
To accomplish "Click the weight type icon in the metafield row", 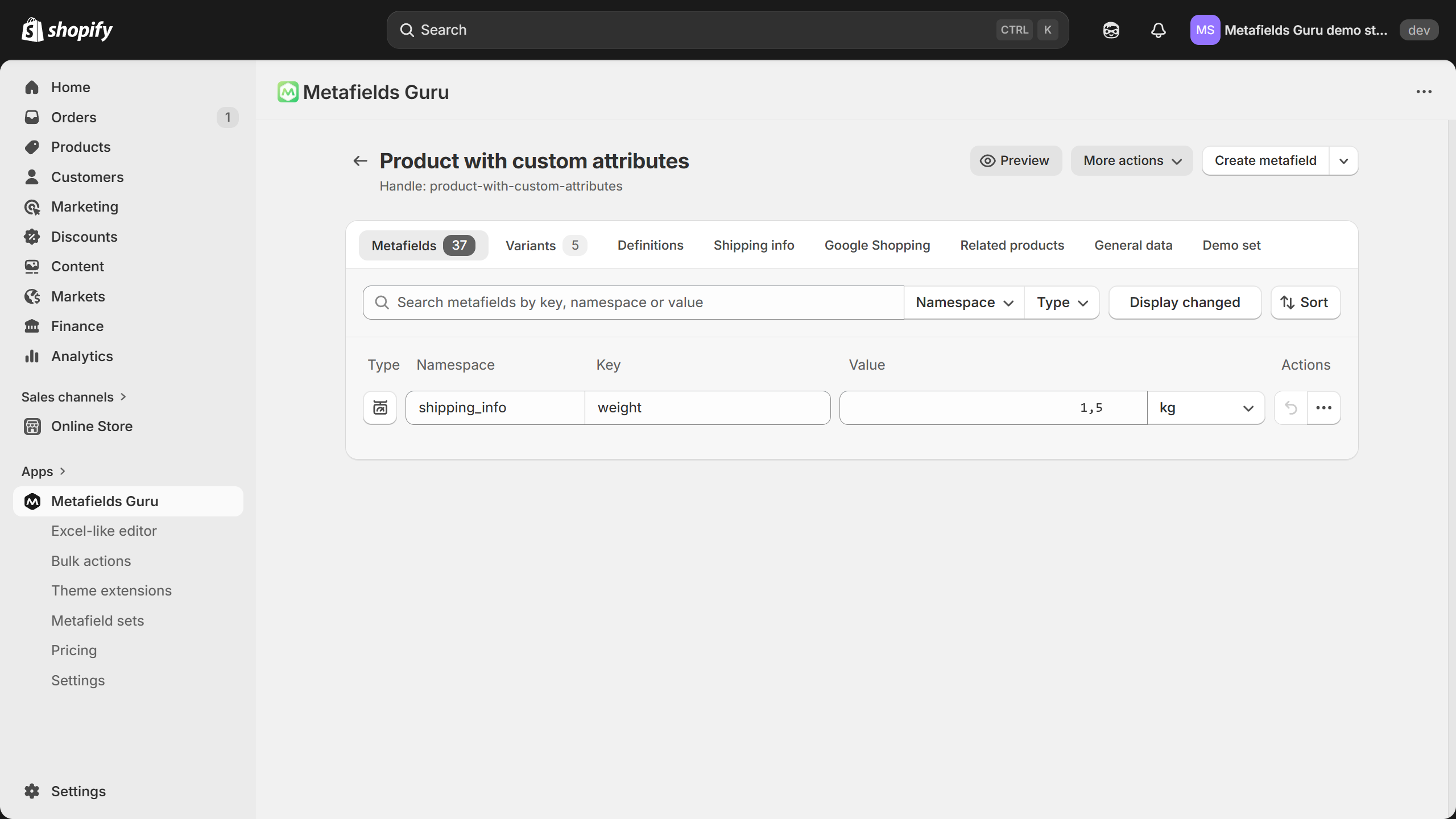I will tap(380, 407).
